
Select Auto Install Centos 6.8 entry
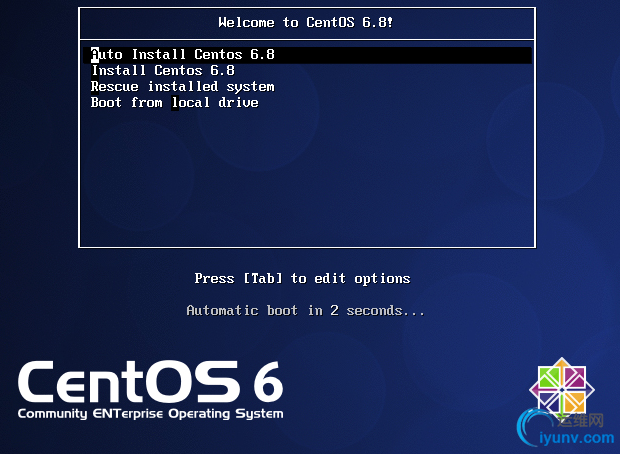307,55
